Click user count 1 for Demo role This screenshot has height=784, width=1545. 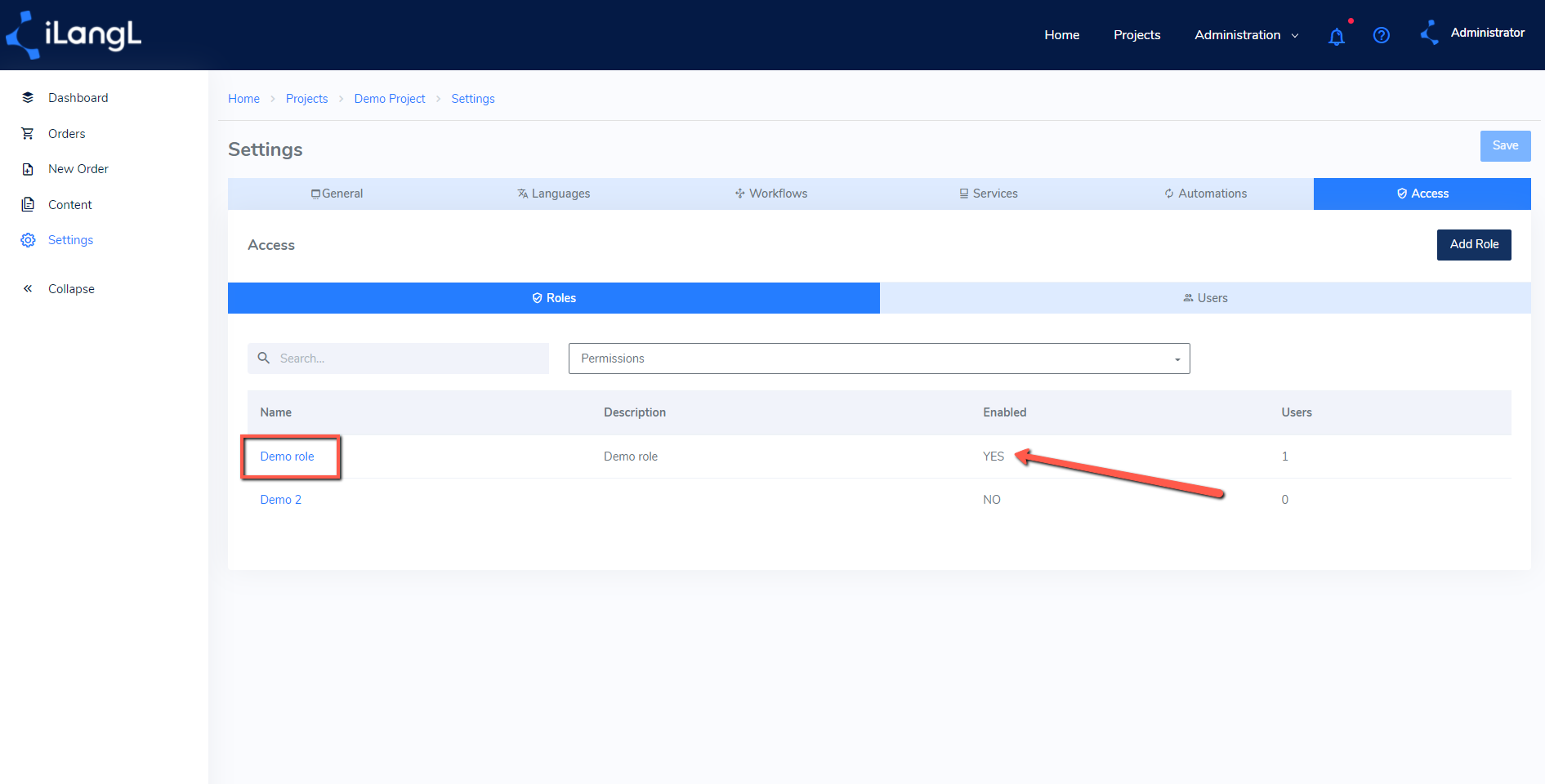click(1284, 457)
